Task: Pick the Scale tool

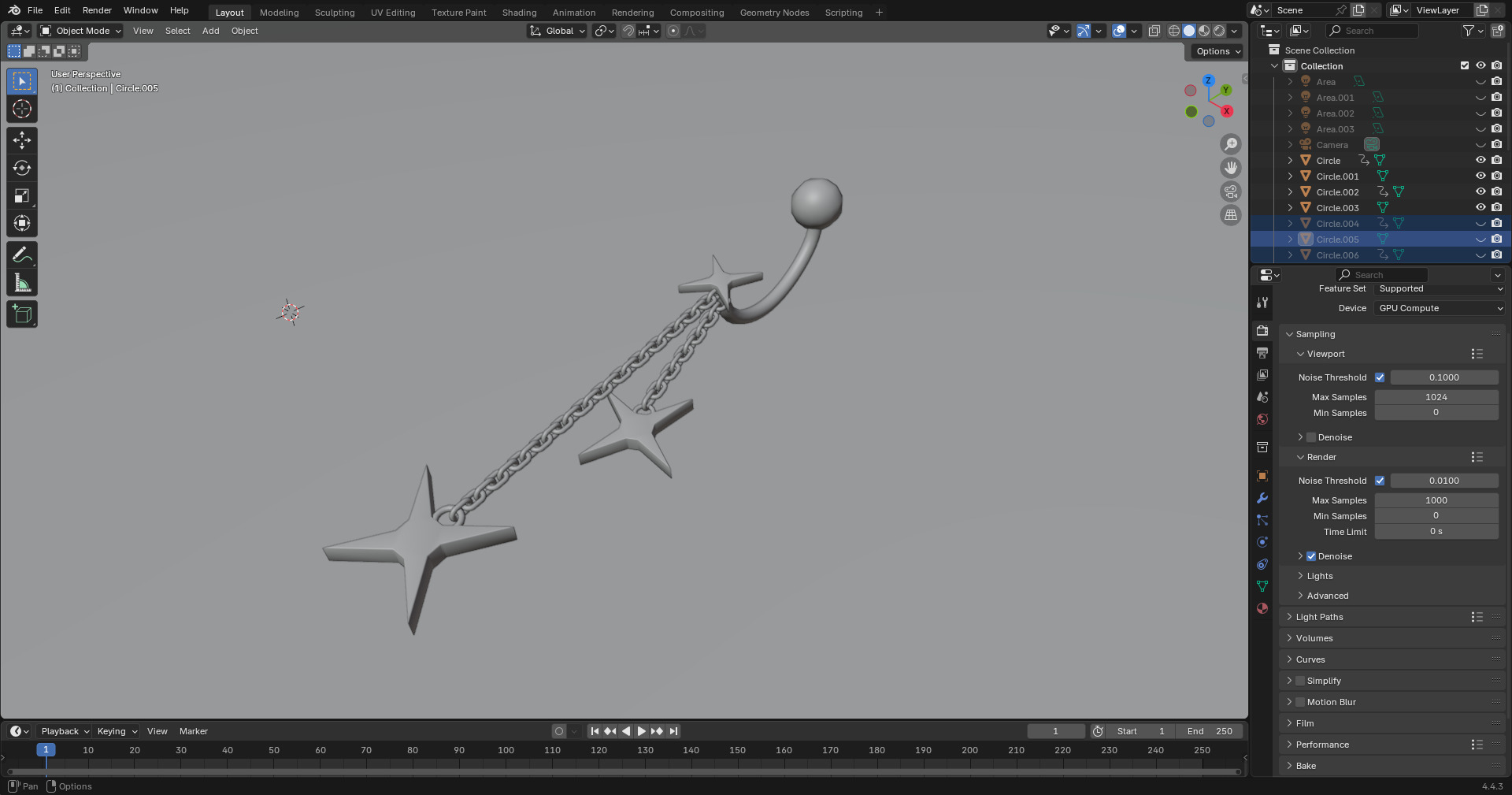Action: 22,195
